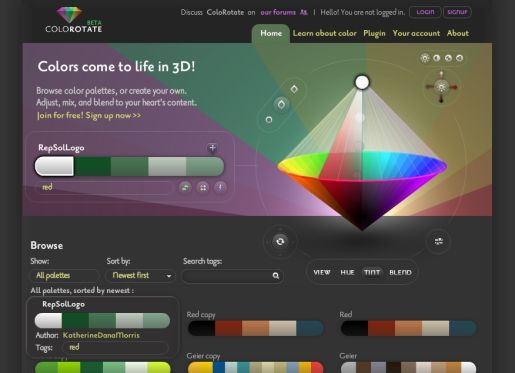Click the red tag field under top palette

pos(105,187)
